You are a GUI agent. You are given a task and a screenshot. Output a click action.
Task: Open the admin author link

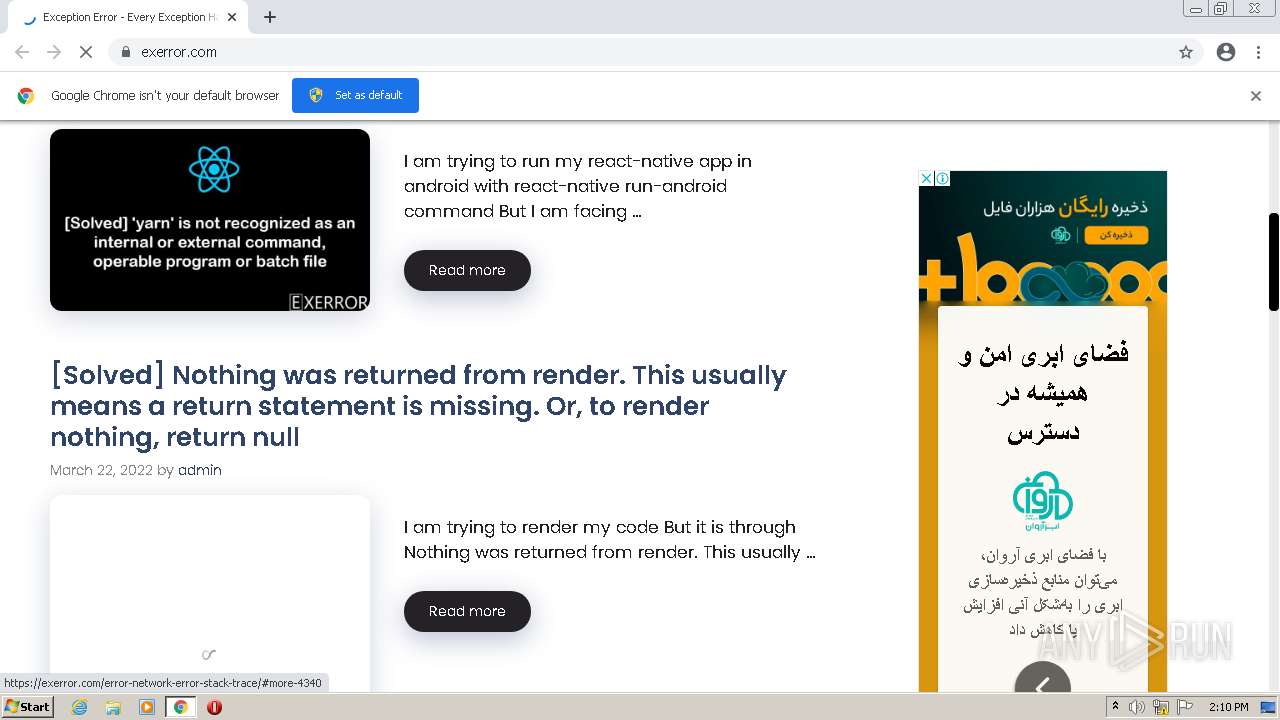200,470
